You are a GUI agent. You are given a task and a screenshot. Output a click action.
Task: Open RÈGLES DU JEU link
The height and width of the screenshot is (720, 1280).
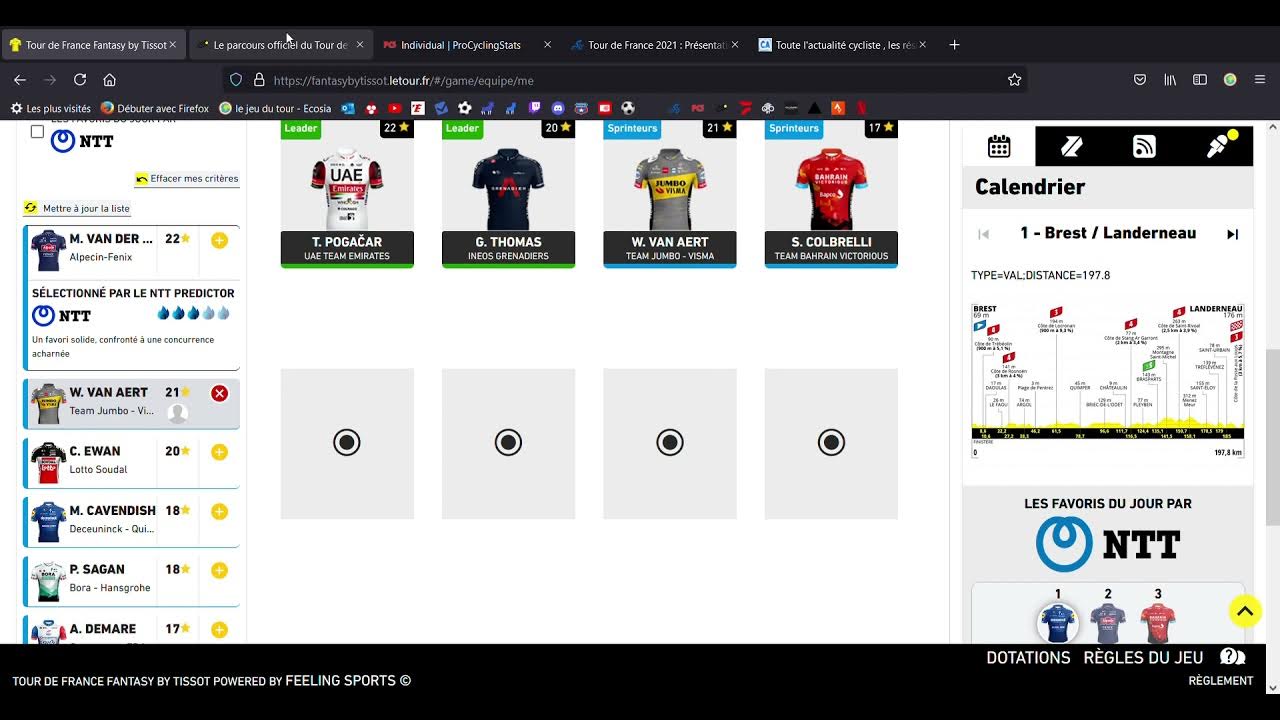[1143, 658]
